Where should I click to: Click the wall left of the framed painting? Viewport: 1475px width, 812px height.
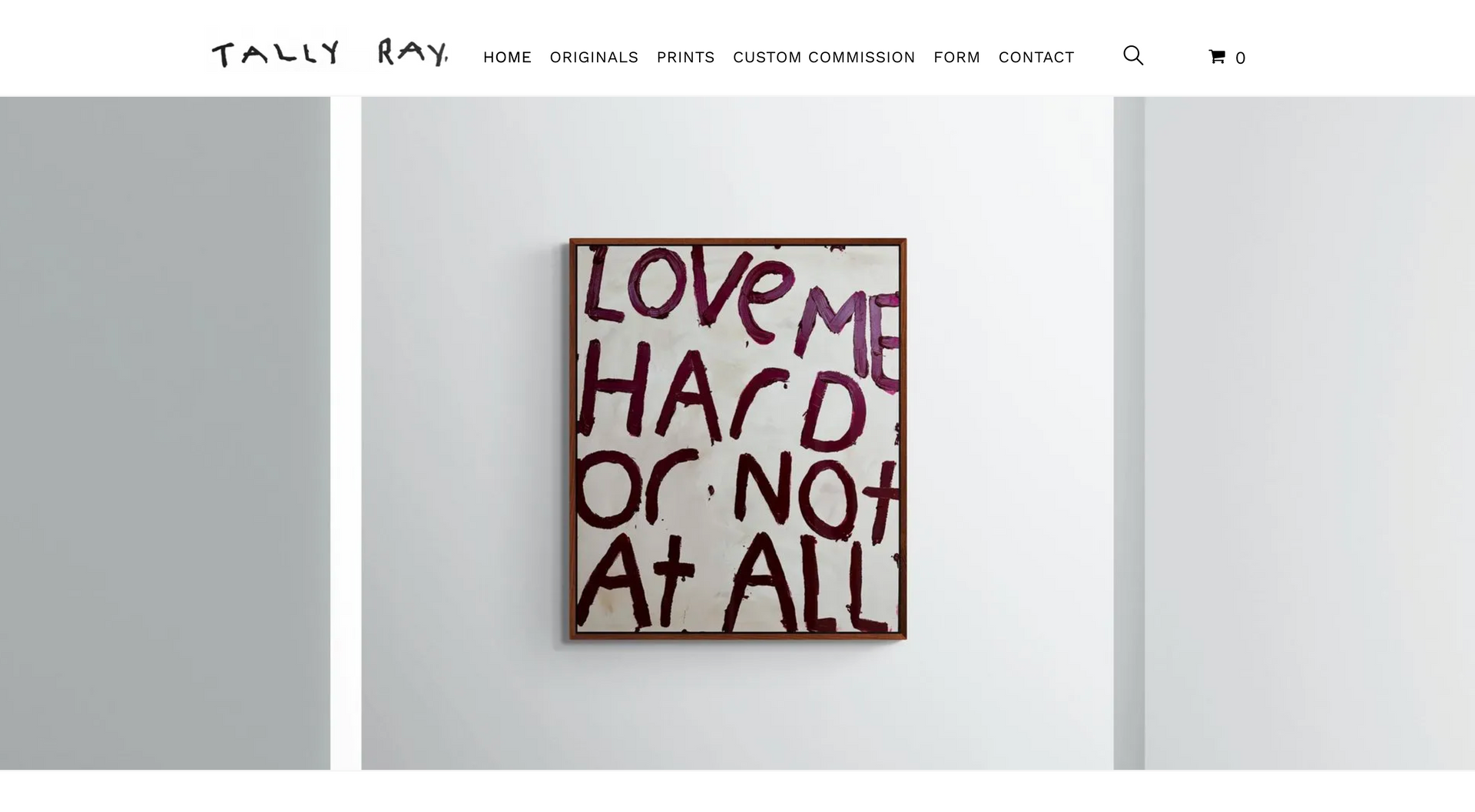[x=465, y=433]
